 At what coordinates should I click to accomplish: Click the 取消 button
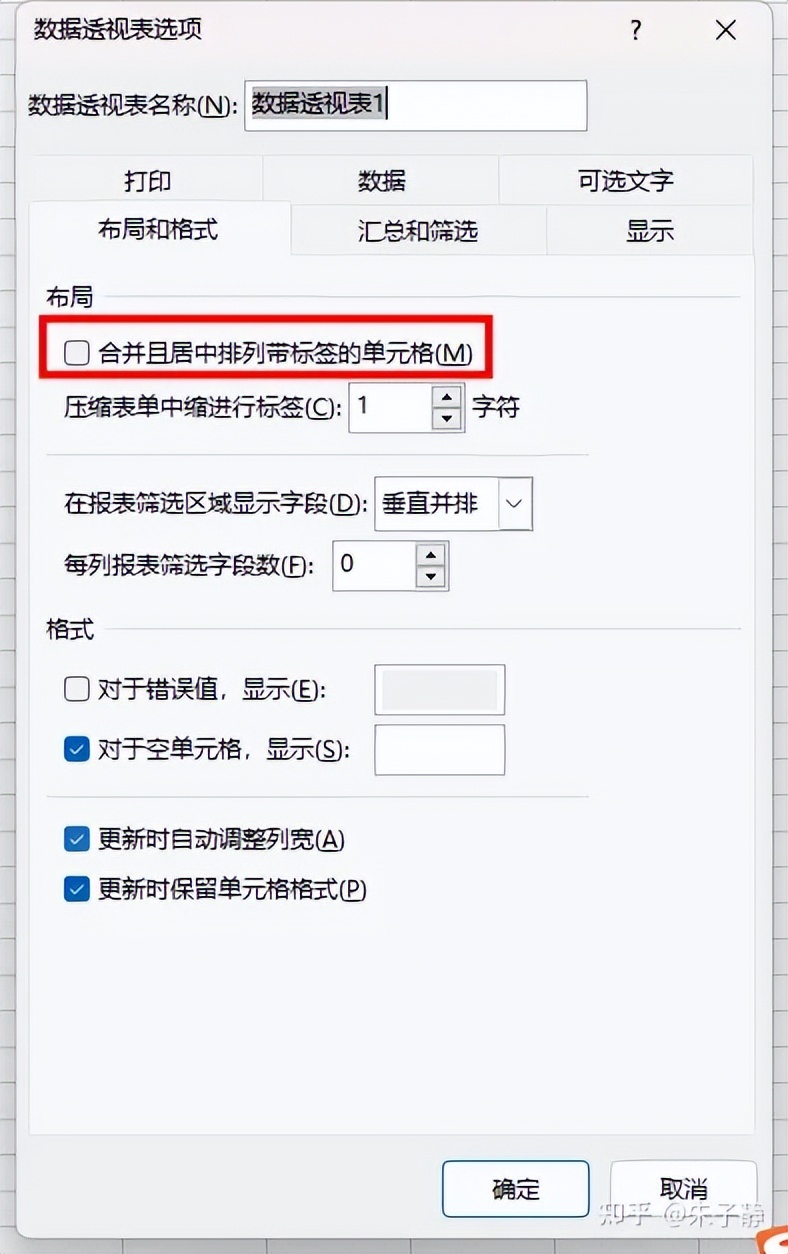(684, 1188)
